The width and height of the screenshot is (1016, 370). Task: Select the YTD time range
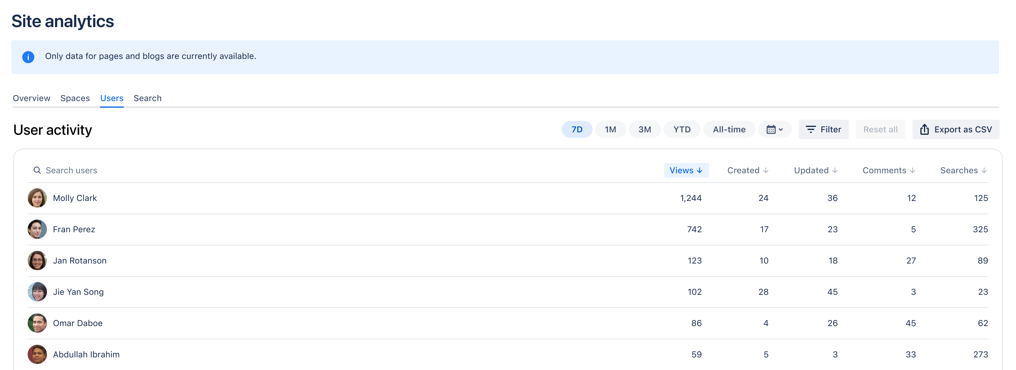682,130
